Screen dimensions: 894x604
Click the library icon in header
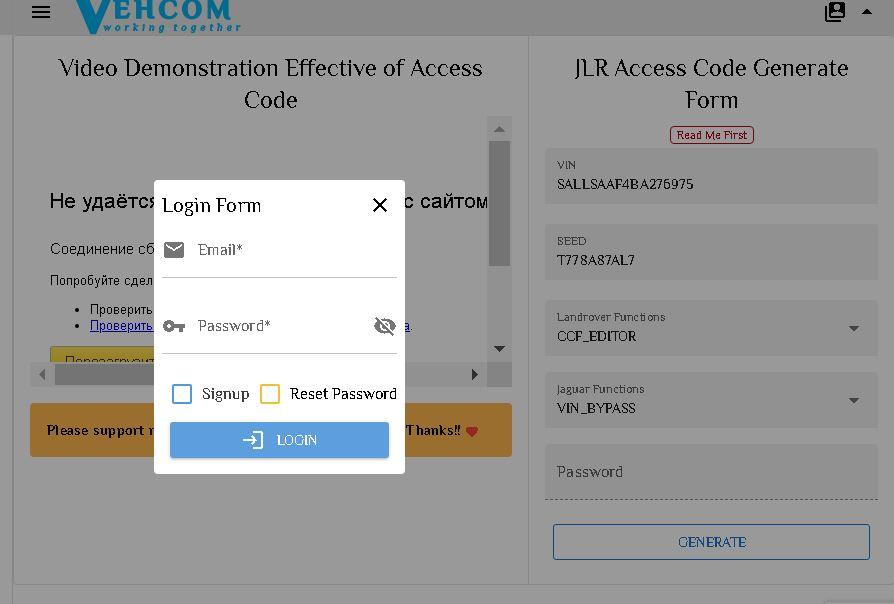pyautogui.click(x=835, y=12)
